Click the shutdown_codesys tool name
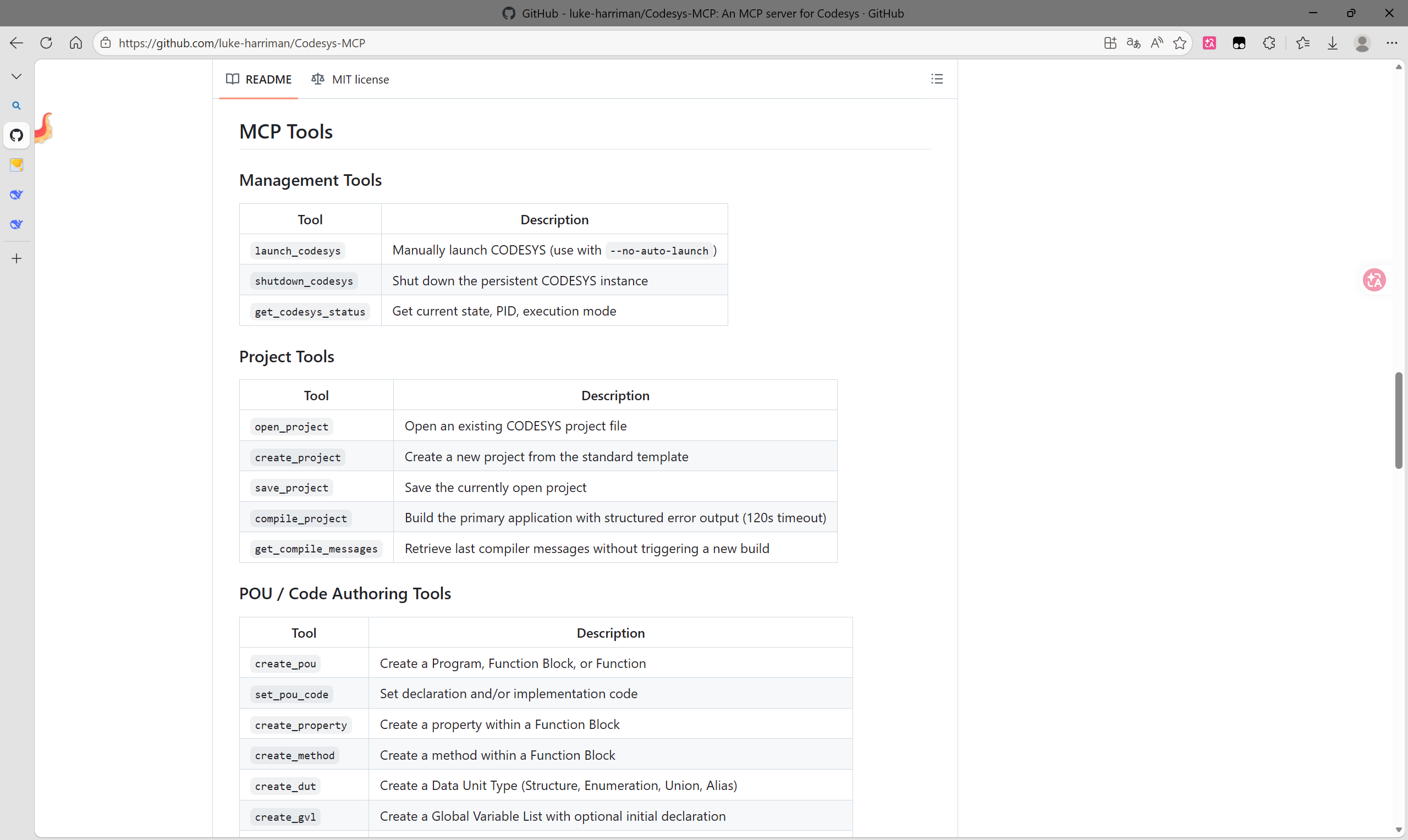Screen dimensions: 1408x840 pyautogui.click(x=304, y=281)
